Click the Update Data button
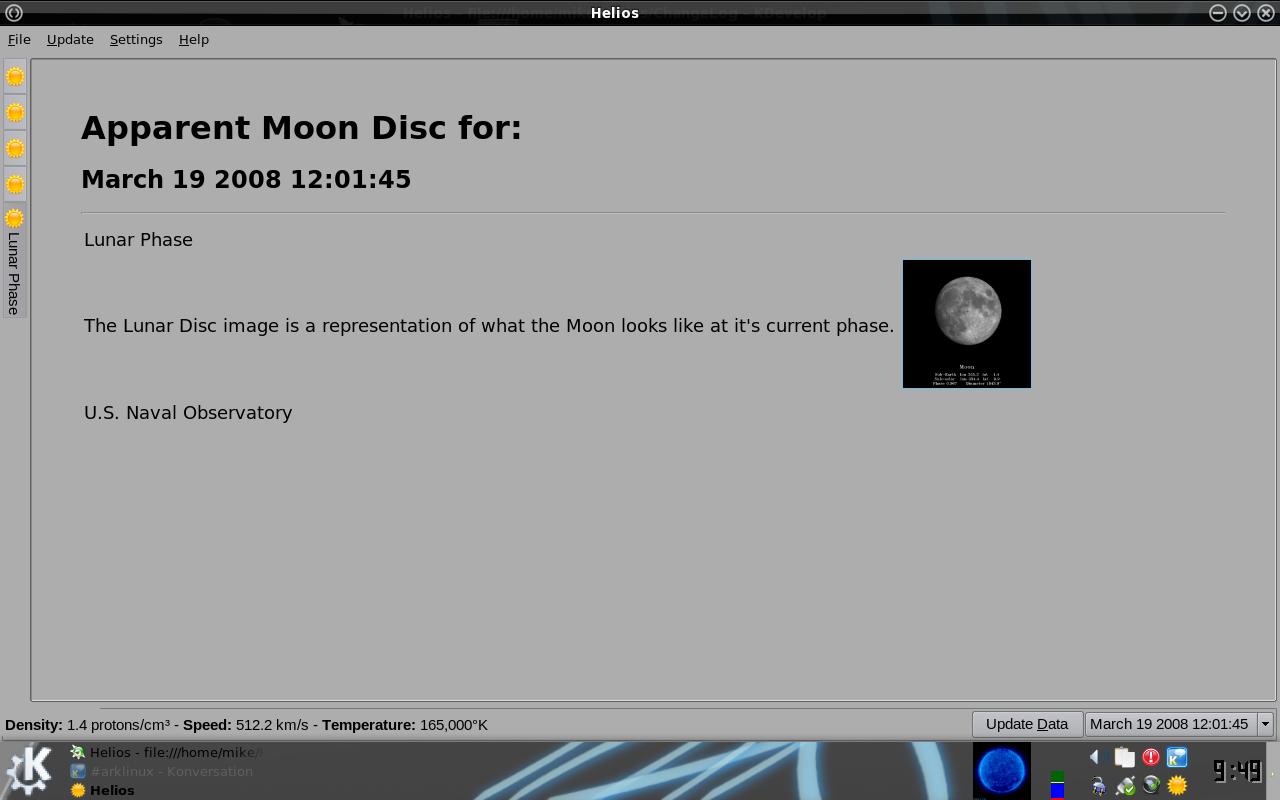Screen dimensions: 1280x800 click(x=1027, y=724)
